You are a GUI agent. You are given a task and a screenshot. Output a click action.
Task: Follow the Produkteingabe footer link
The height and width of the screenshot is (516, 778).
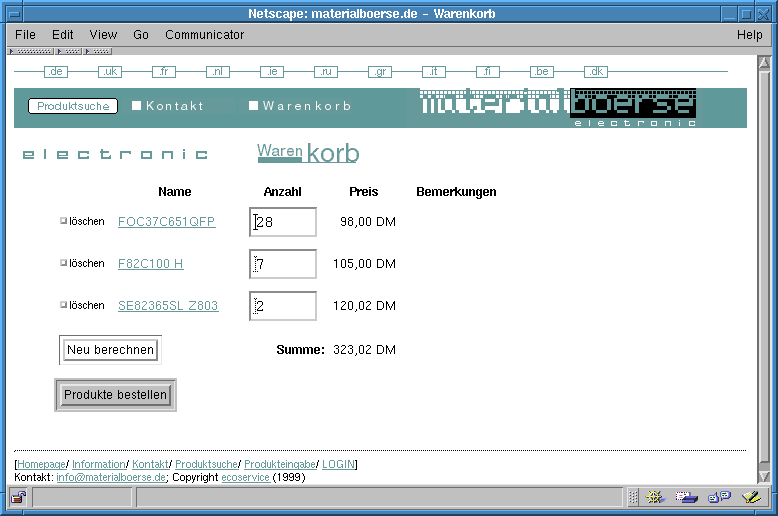pyautogui.click(x=280, y=464)
